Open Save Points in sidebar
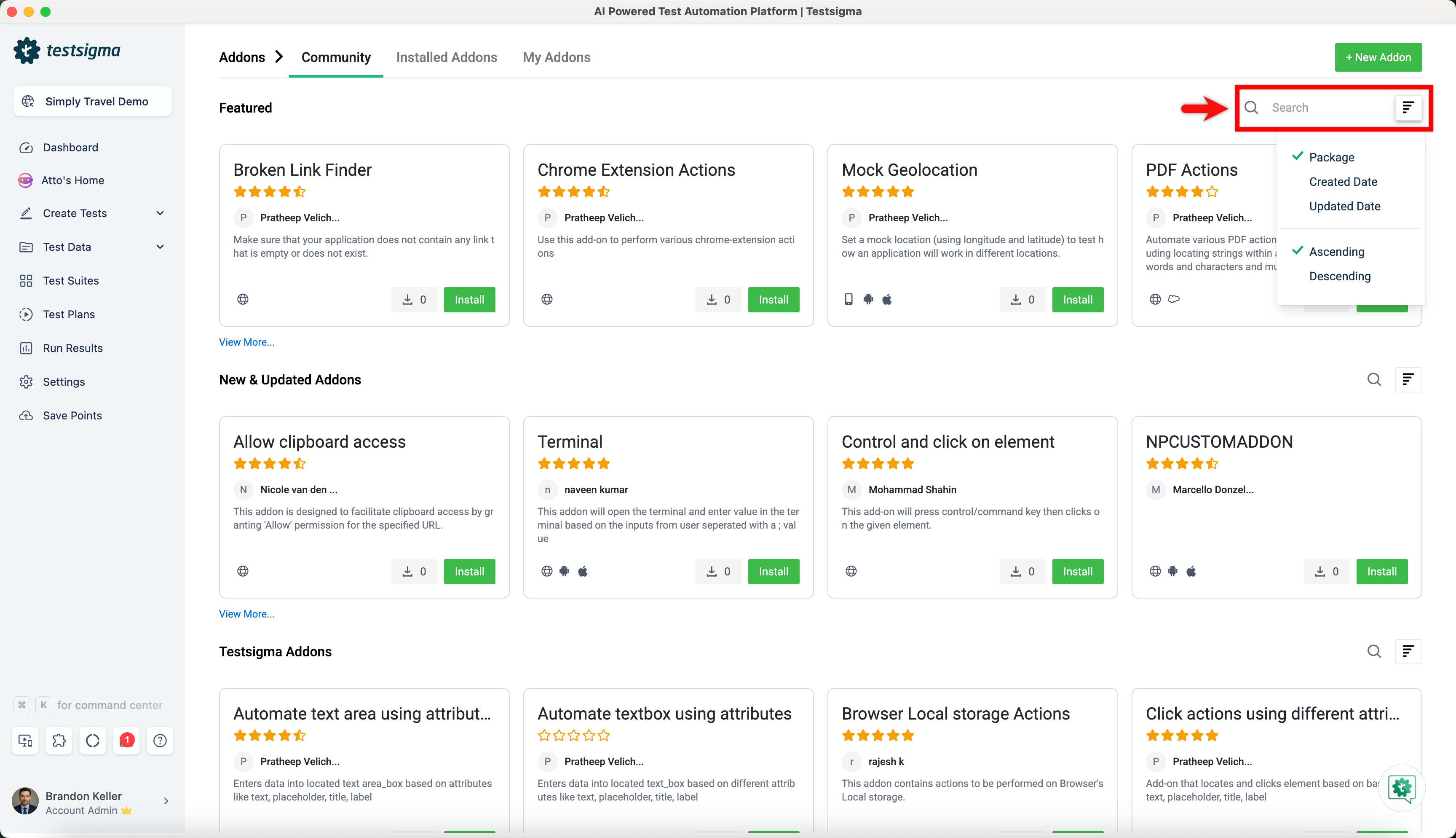Screen dimensions: 1456x838 72,416
